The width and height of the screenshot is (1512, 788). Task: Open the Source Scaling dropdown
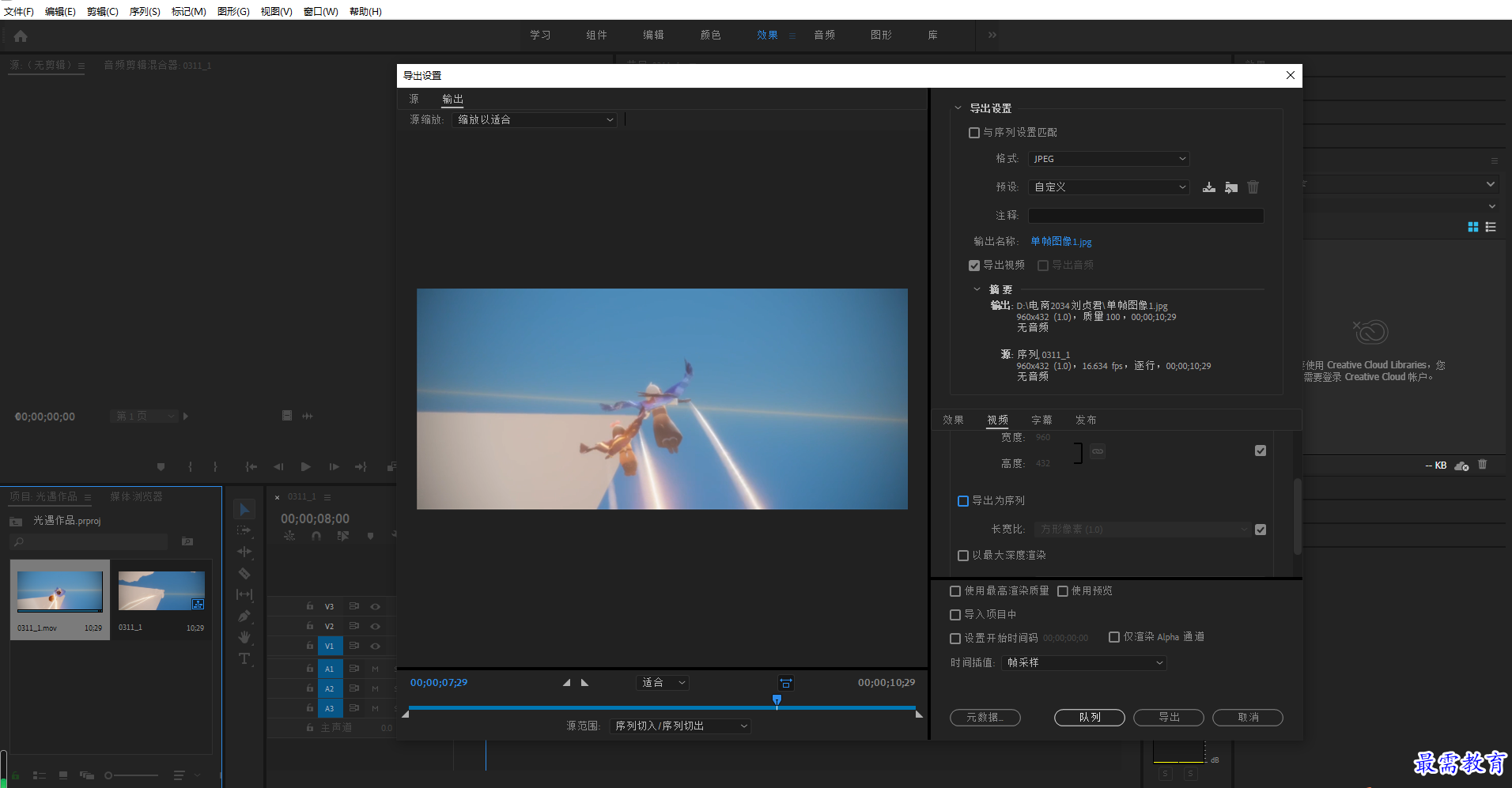(535, 120)
